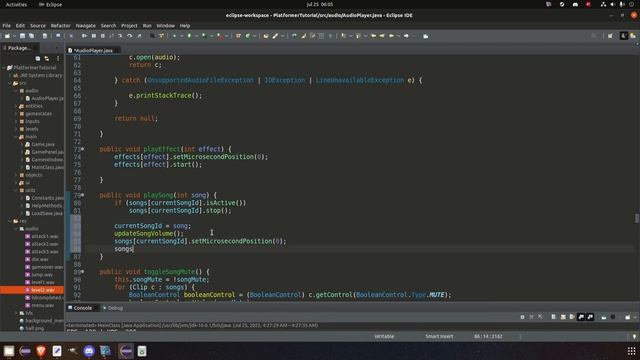
Task: Open Show Applications grid in dock
Action: [x=631, y=351]
